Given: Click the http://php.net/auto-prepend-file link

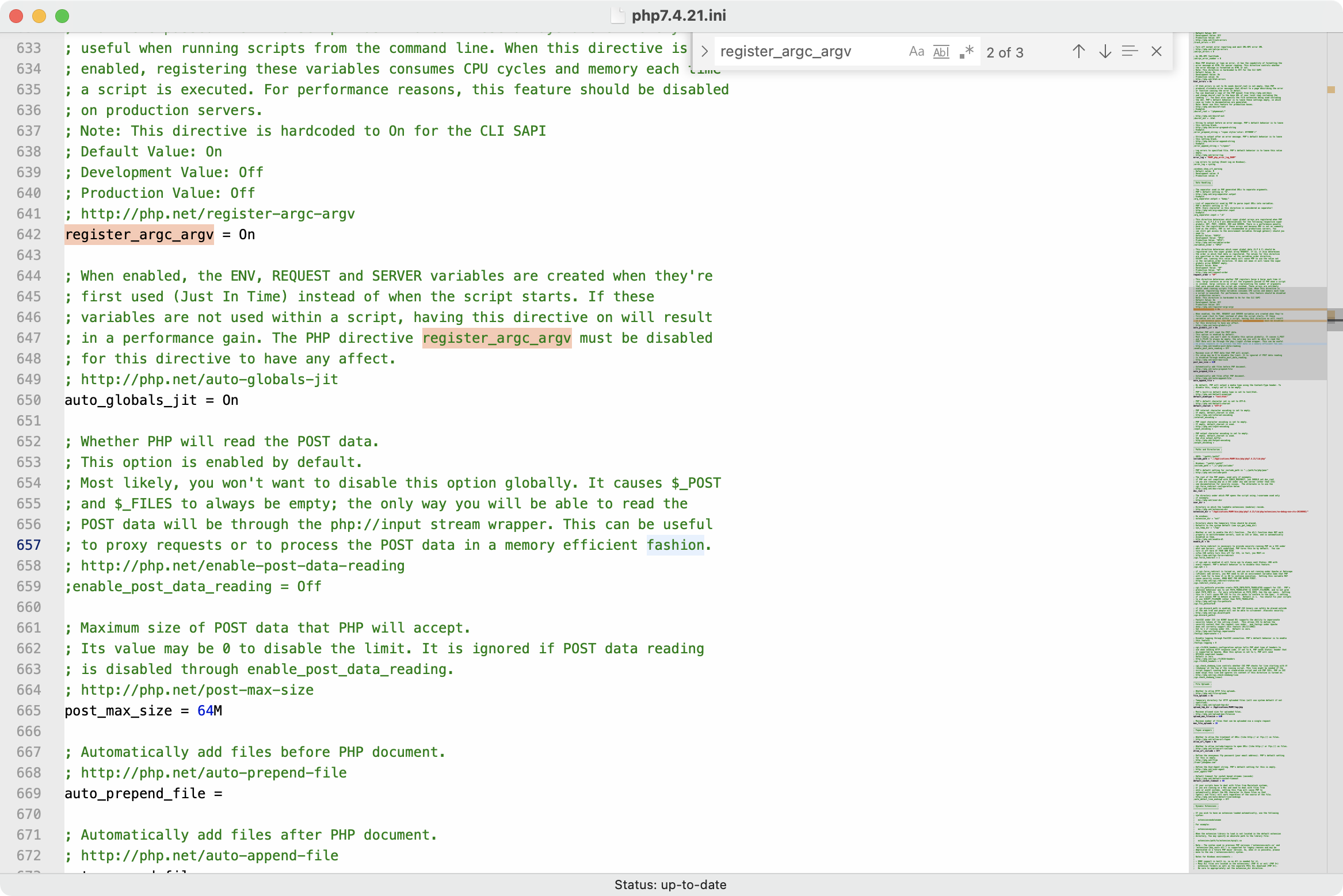Looking at the screenshot, I should 214,773.
